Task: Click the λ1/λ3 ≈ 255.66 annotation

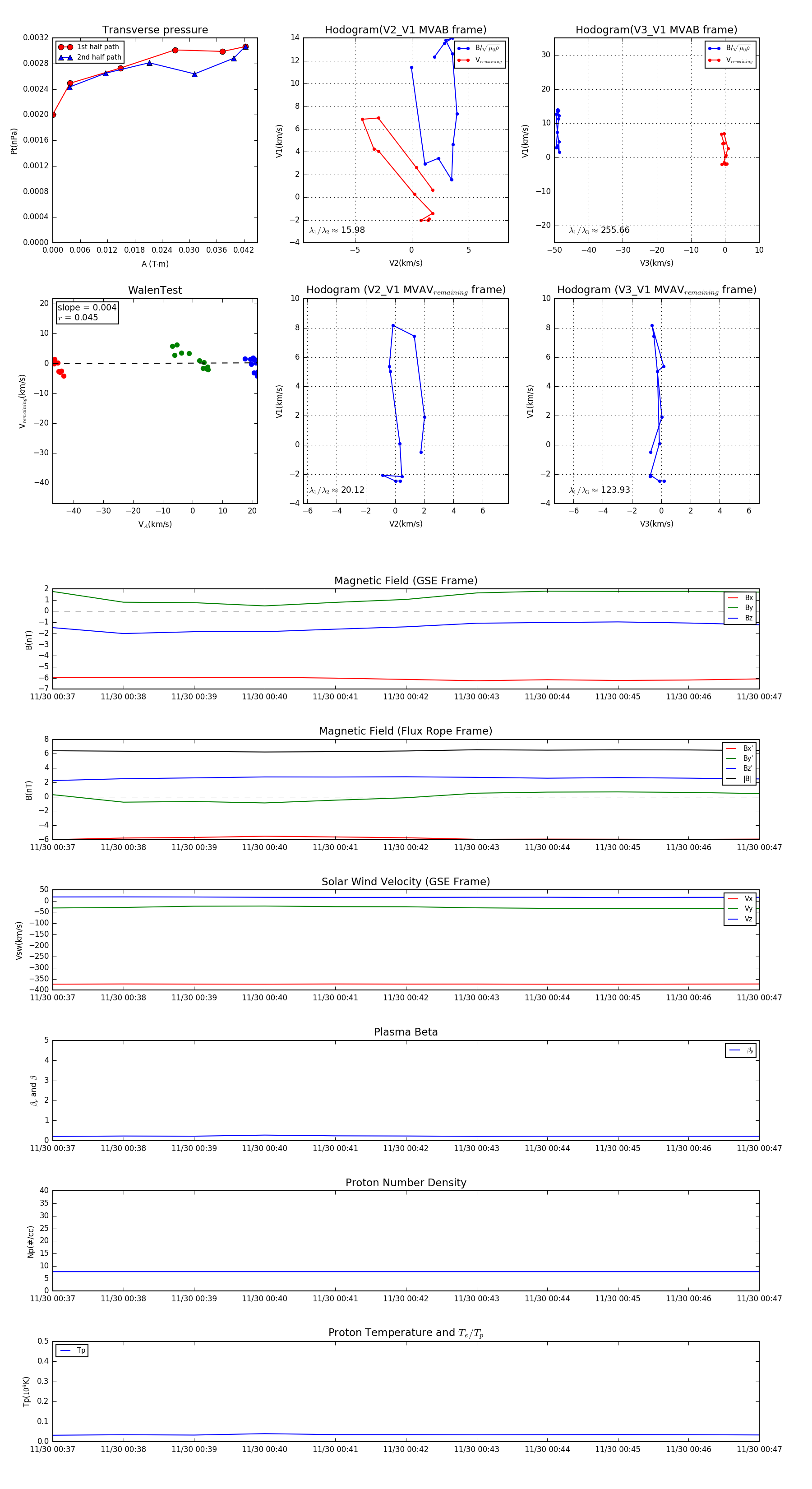Action: (x=600, y=230)
